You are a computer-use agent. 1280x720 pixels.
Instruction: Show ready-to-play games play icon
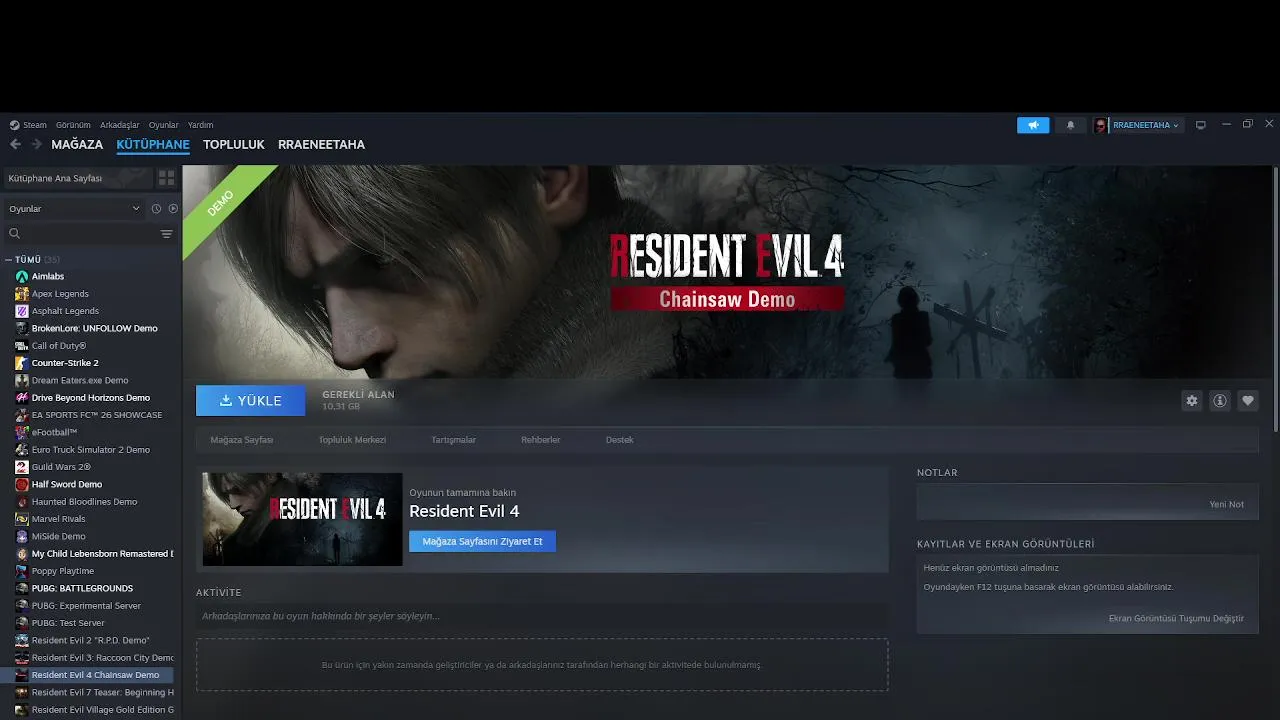tap(173, 209)
